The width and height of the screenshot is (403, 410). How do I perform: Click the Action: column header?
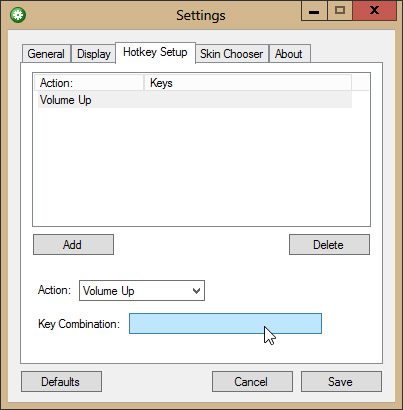pos(89,83)
